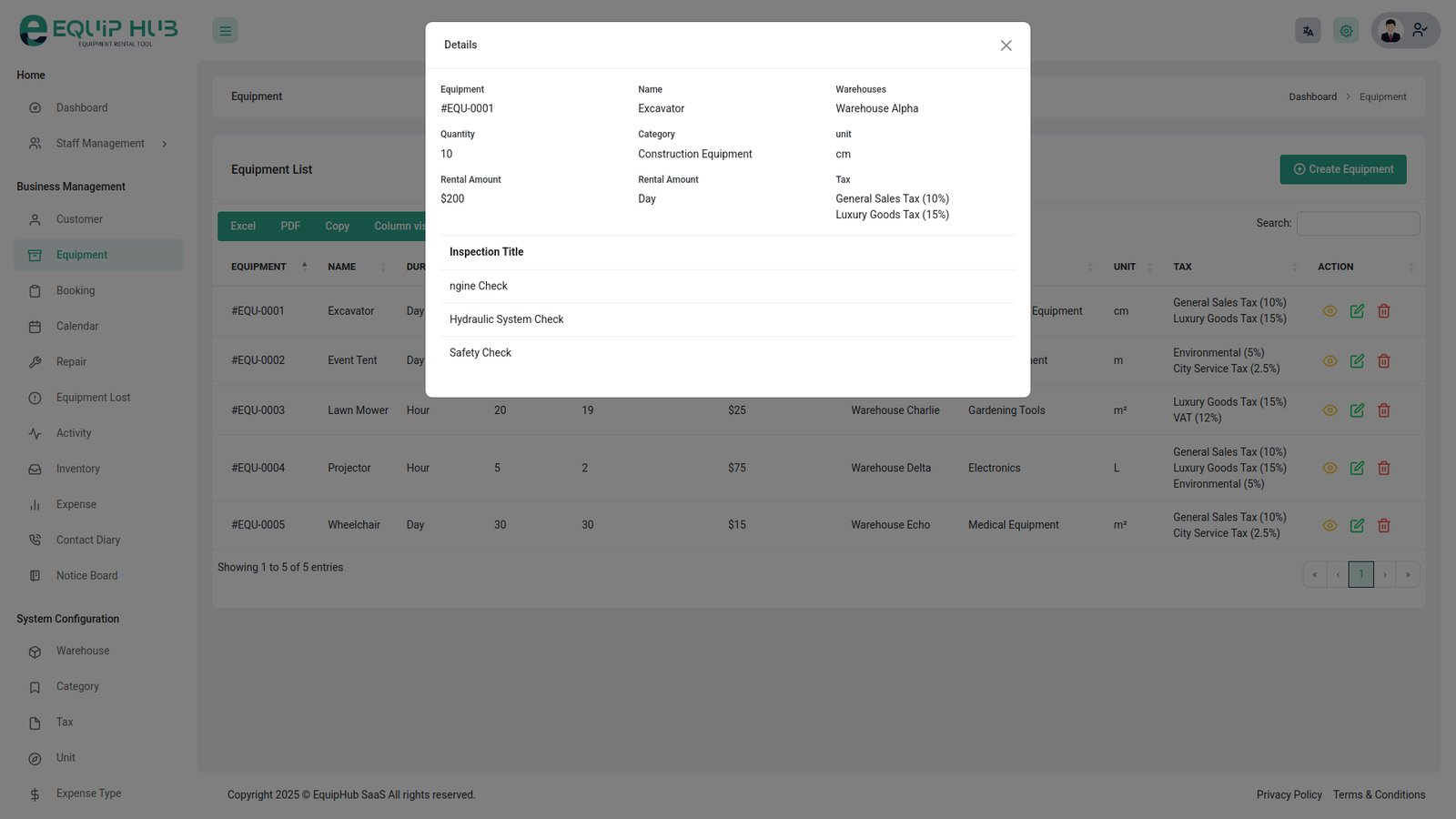Image resolution: width=1456 pixels, height=819 pixels.
Task: Click the hamburger menu toggle icon
Action: [x=225, y=31]
